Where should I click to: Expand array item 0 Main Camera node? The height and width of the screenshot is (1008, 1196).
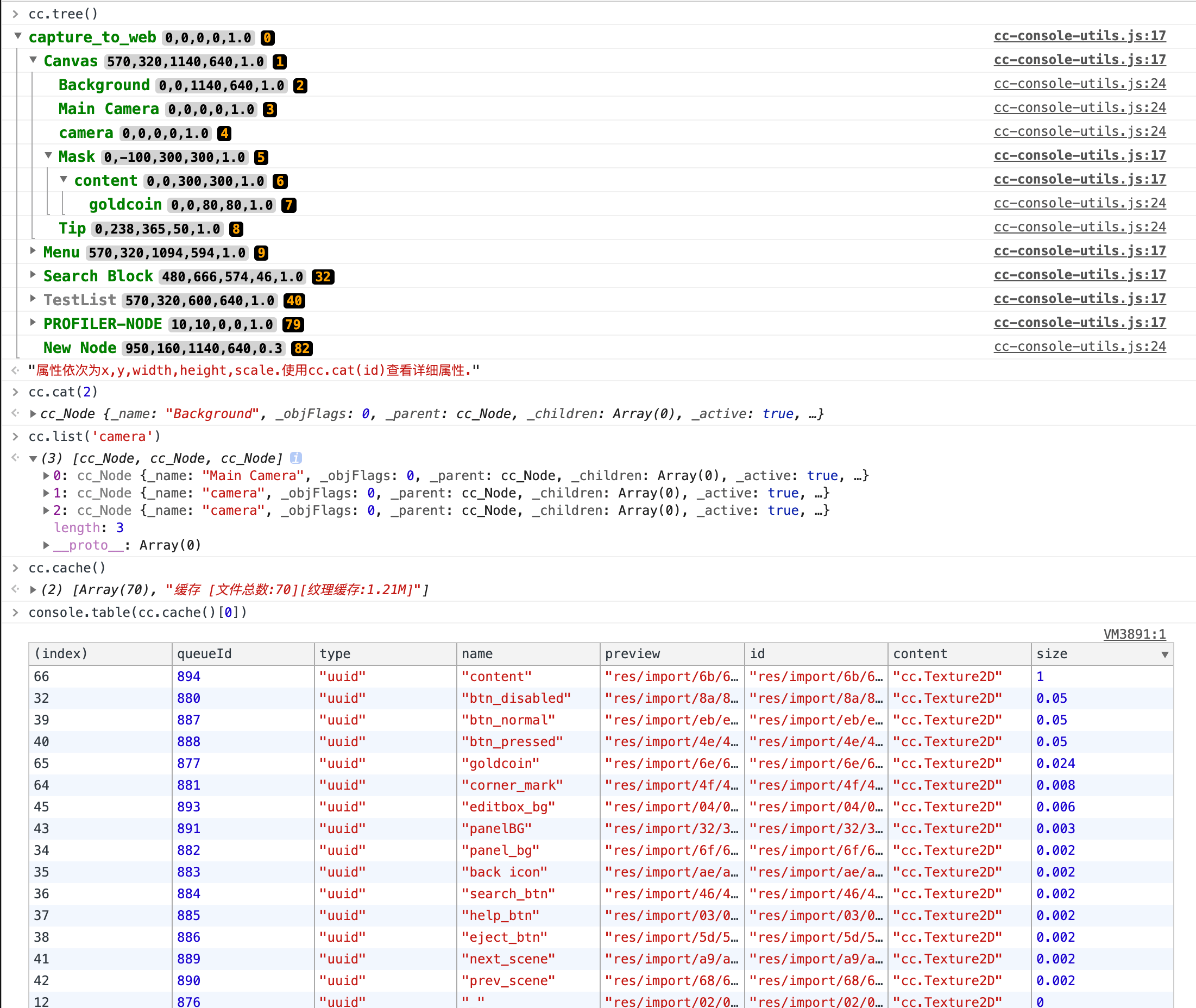[x=46, y=475]
